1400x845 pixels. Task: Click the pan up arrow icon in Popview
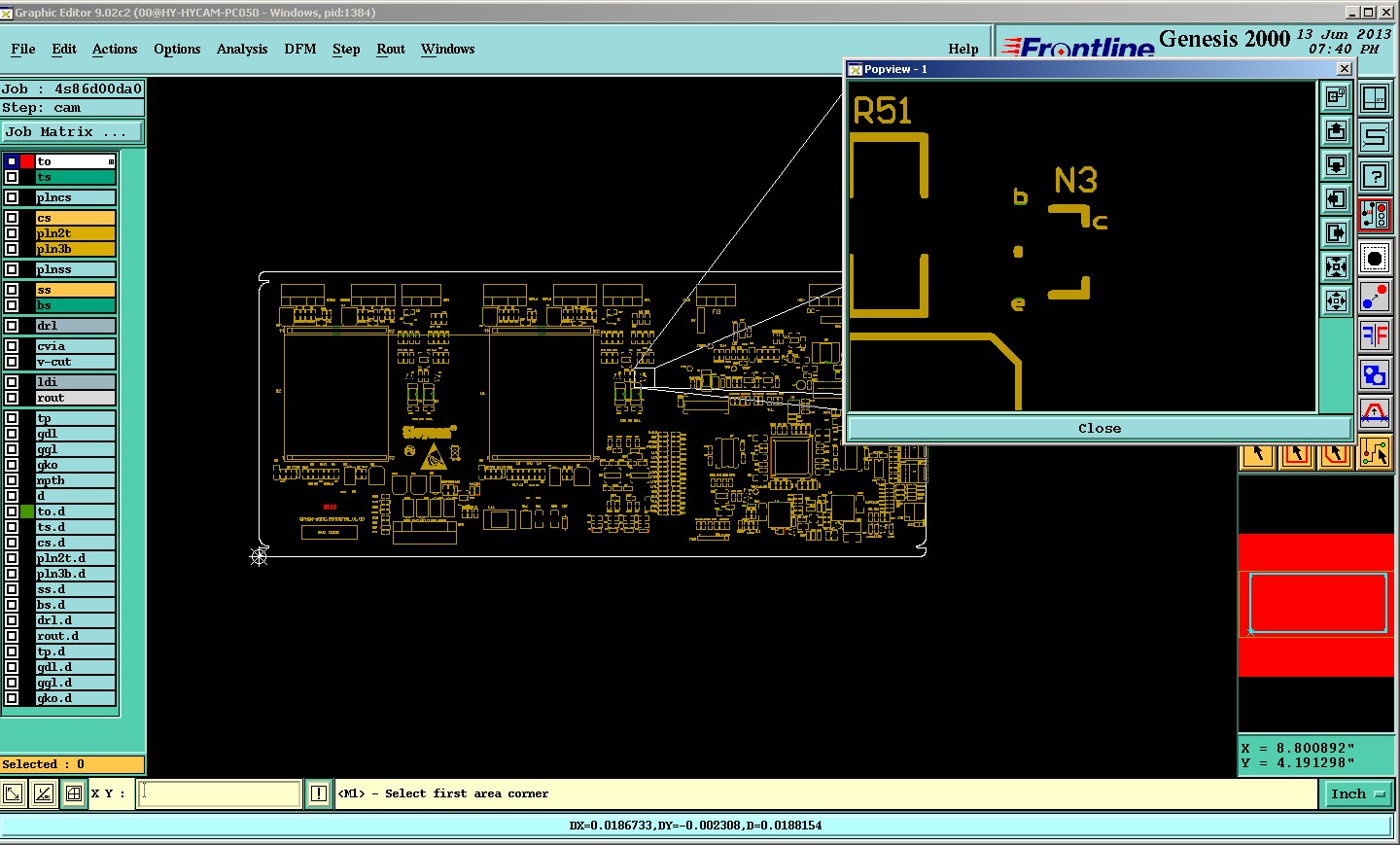(x=1336, y=131)
